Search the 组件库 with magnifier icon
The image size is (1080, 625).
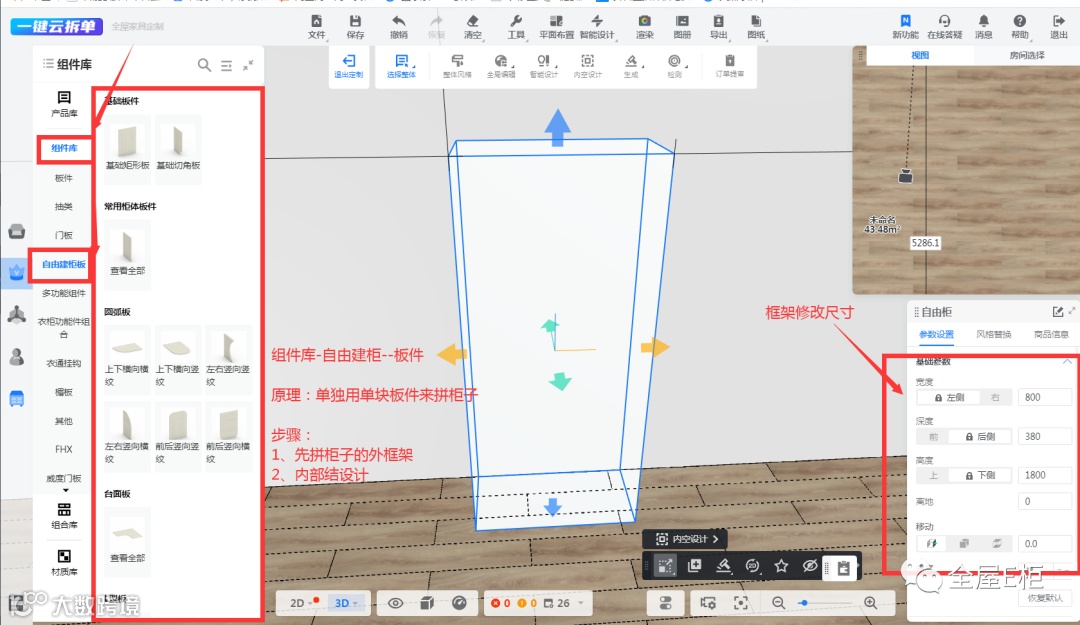(204, 65)
